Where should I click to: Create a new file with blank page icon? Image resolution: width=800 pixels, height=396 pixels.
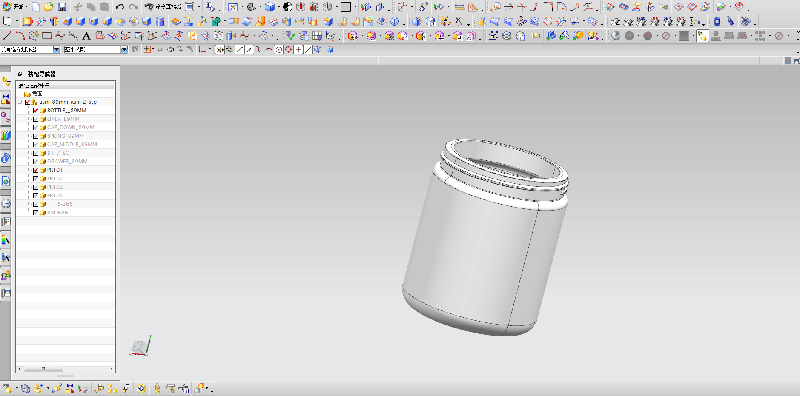(x=36, y=7)
